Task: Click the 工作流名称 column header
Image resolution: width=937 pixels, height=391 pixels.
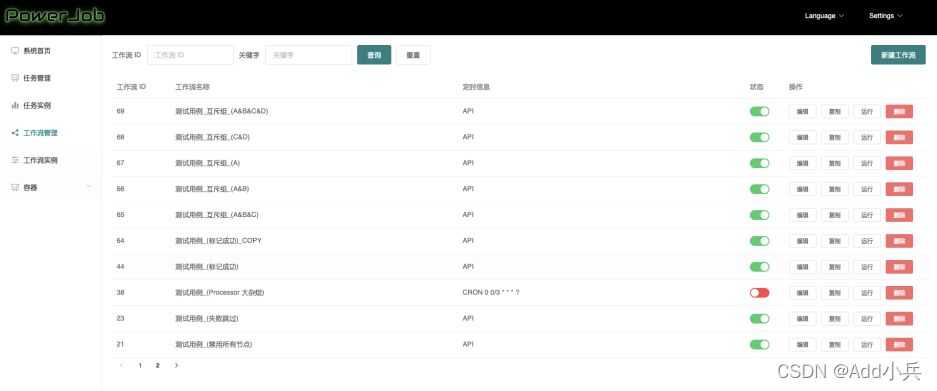Action: [x=192, y=87]
